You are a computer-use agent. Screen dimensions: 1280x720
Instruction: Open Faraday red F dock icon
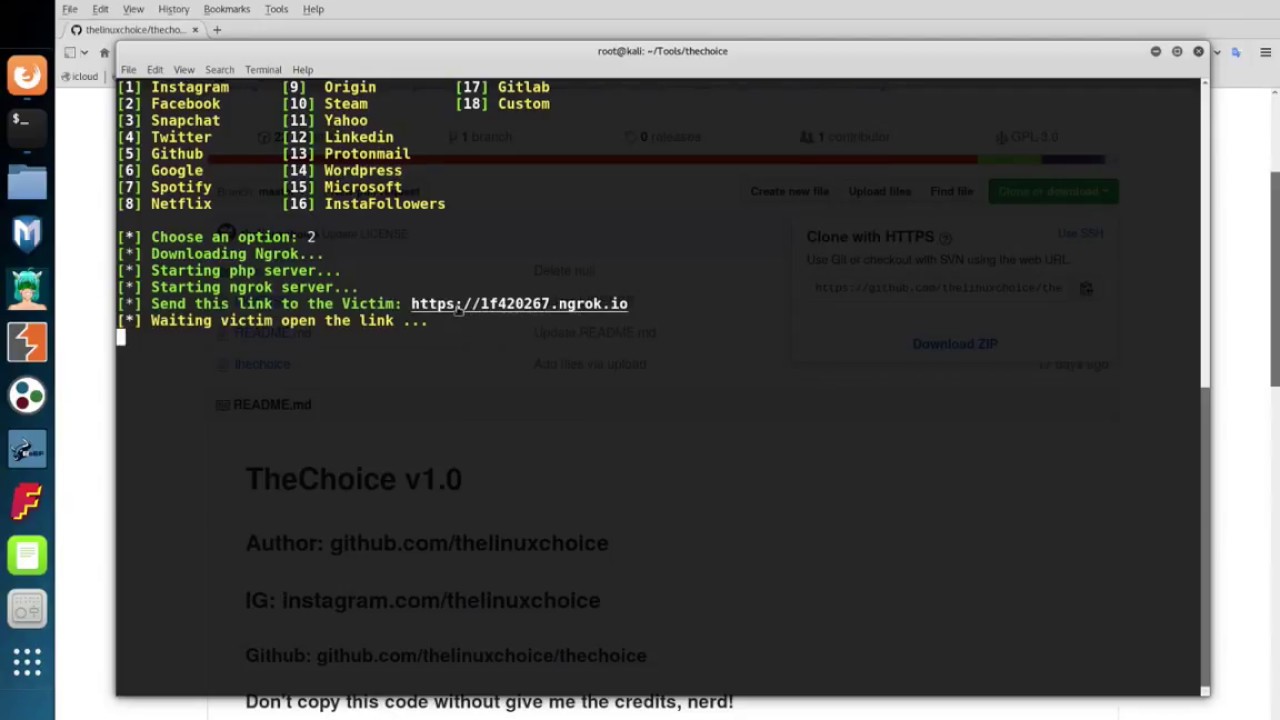[x=27, y=502]
